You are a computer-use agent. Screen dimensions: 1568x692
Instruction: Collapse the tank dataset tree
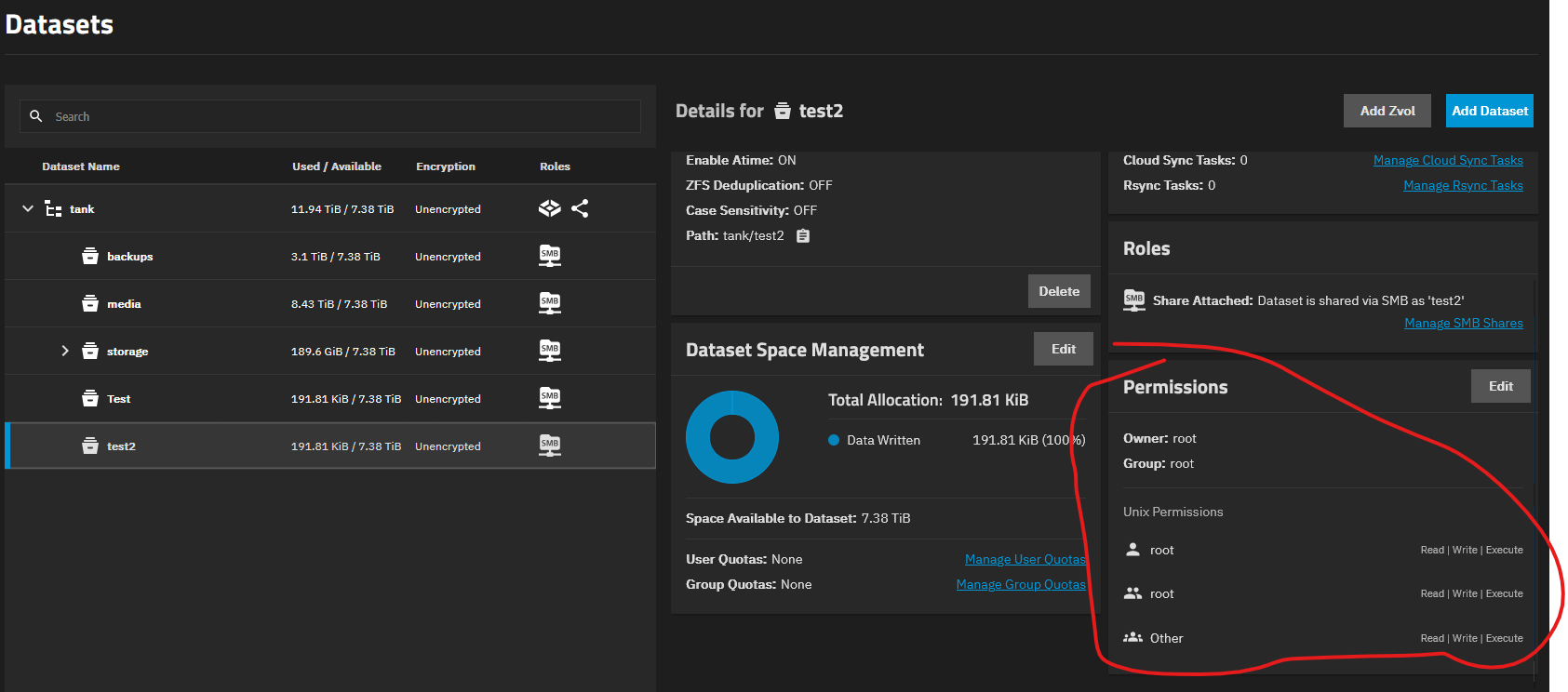pos(28,209)
